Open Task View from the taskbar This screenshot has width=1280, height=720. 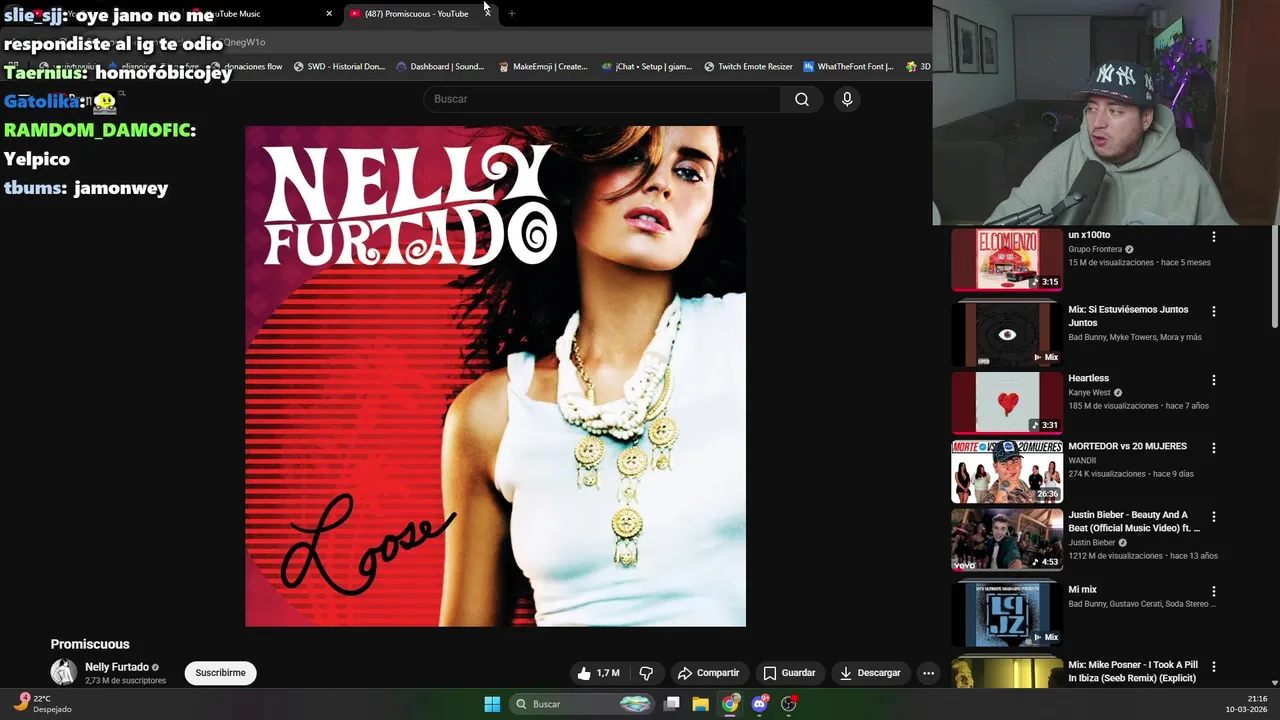point(672,704)
